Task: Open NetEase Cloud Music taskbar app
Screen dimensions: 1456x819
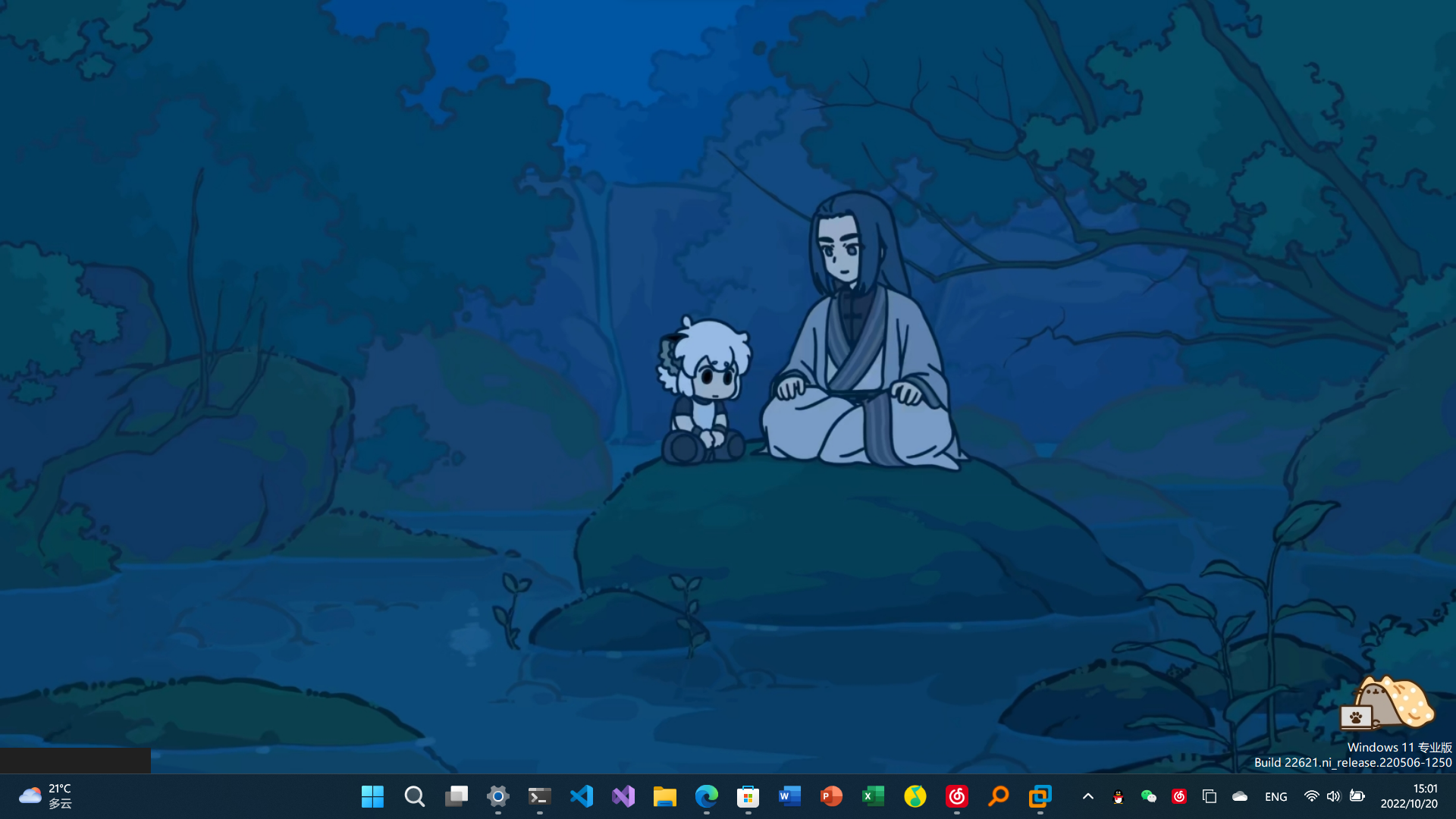Action: pos(956,796)
